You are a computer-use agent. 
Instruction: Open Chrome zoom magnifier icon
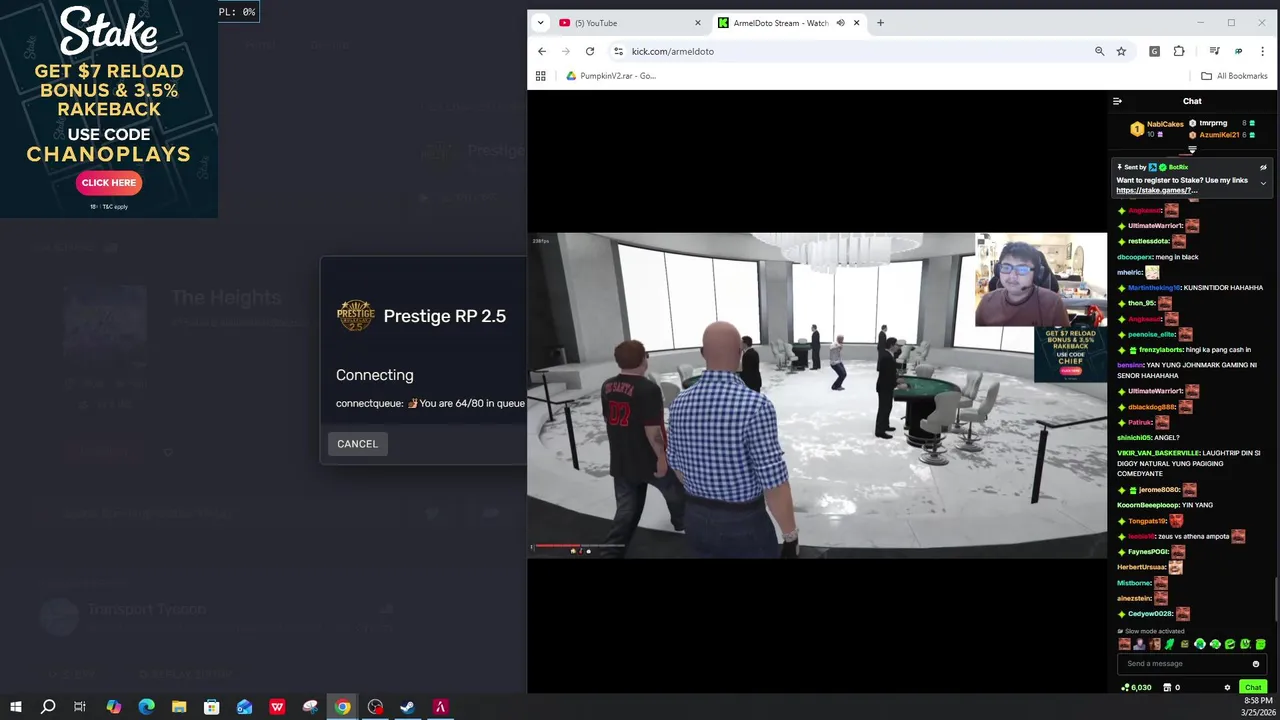[1099, 51]
